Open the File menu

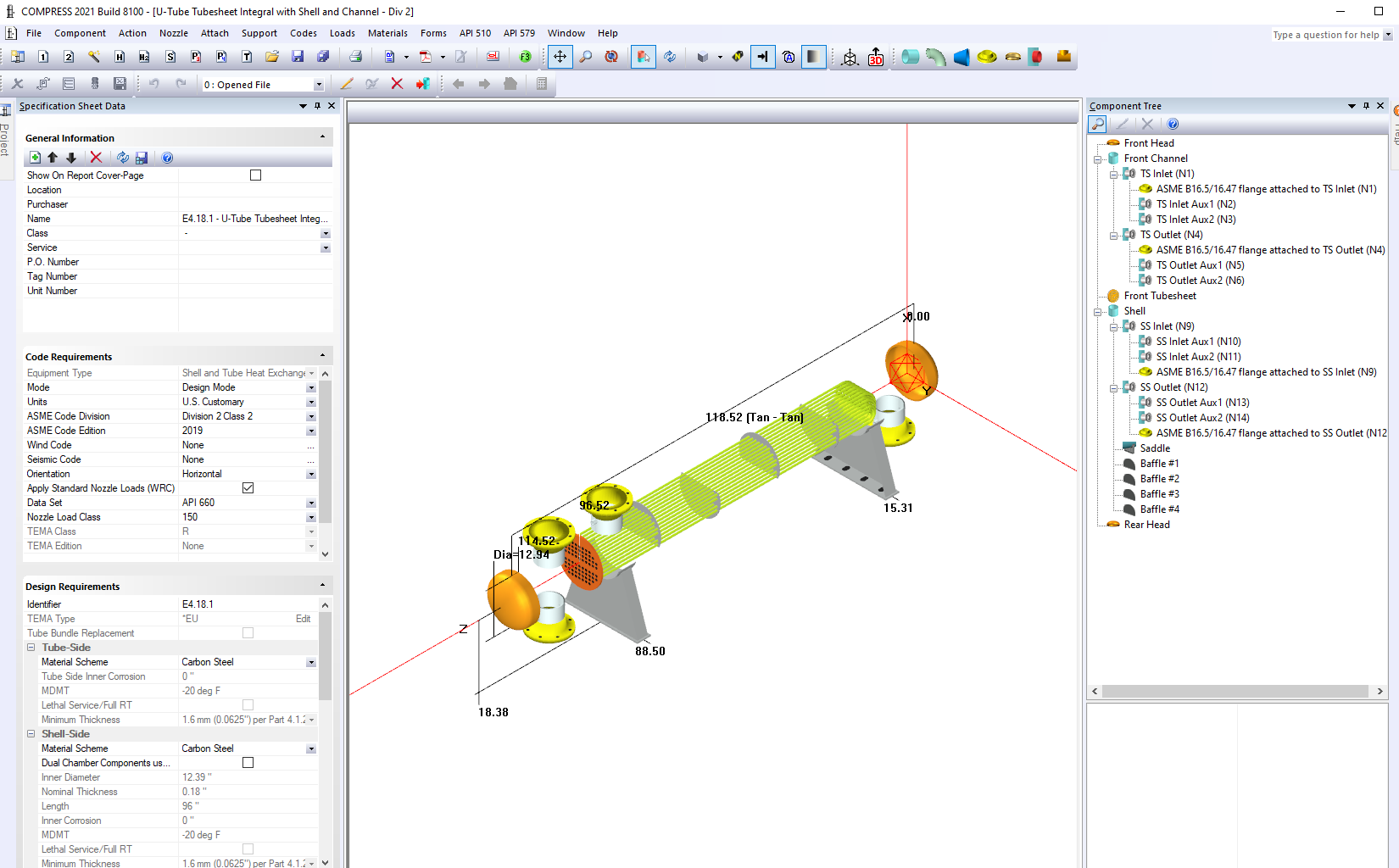[34, 33]
